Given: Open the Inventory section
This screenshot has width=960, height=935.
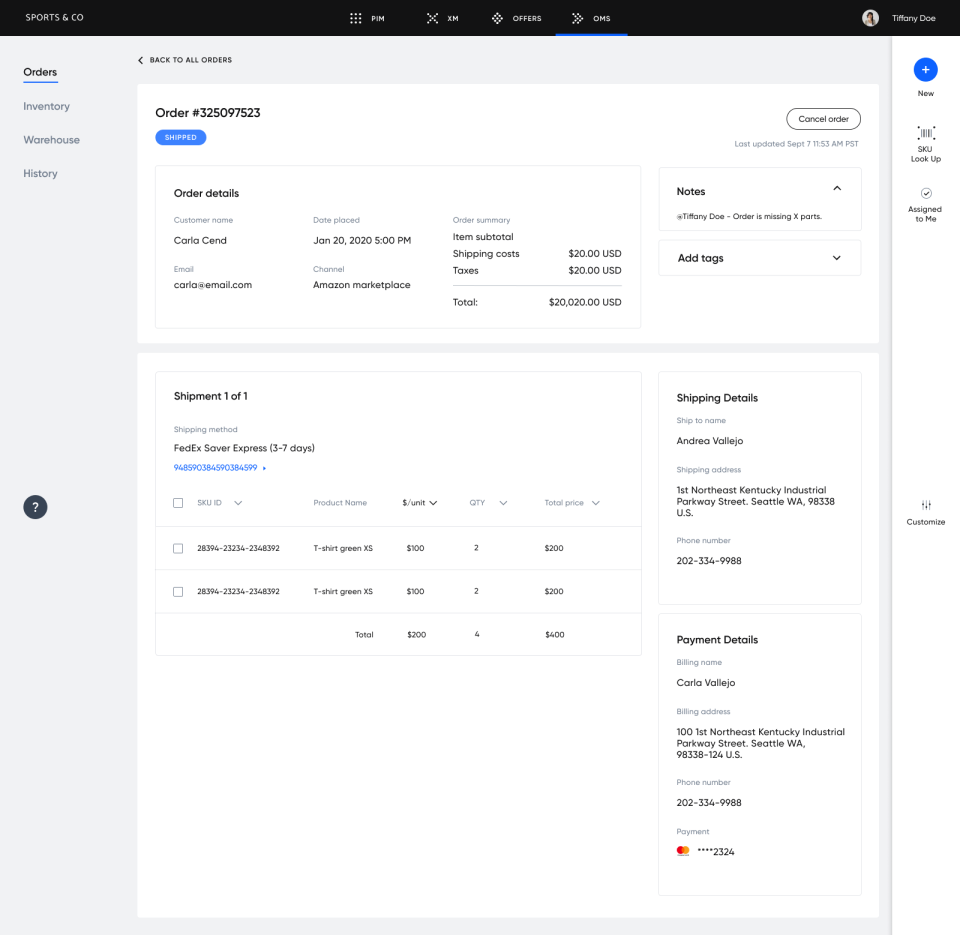Looking at the screenshot, I should [47, 107].
